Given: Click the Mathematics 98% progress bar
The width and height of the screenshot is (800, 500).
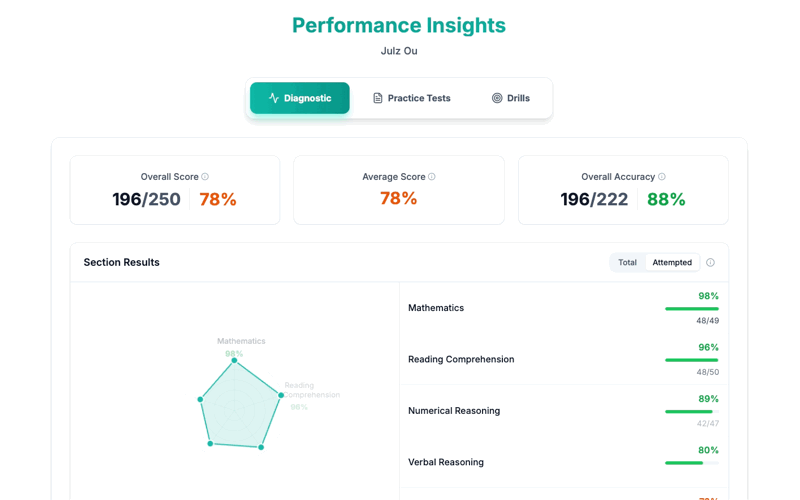Looking at the screenshot, I should (691, 309).
